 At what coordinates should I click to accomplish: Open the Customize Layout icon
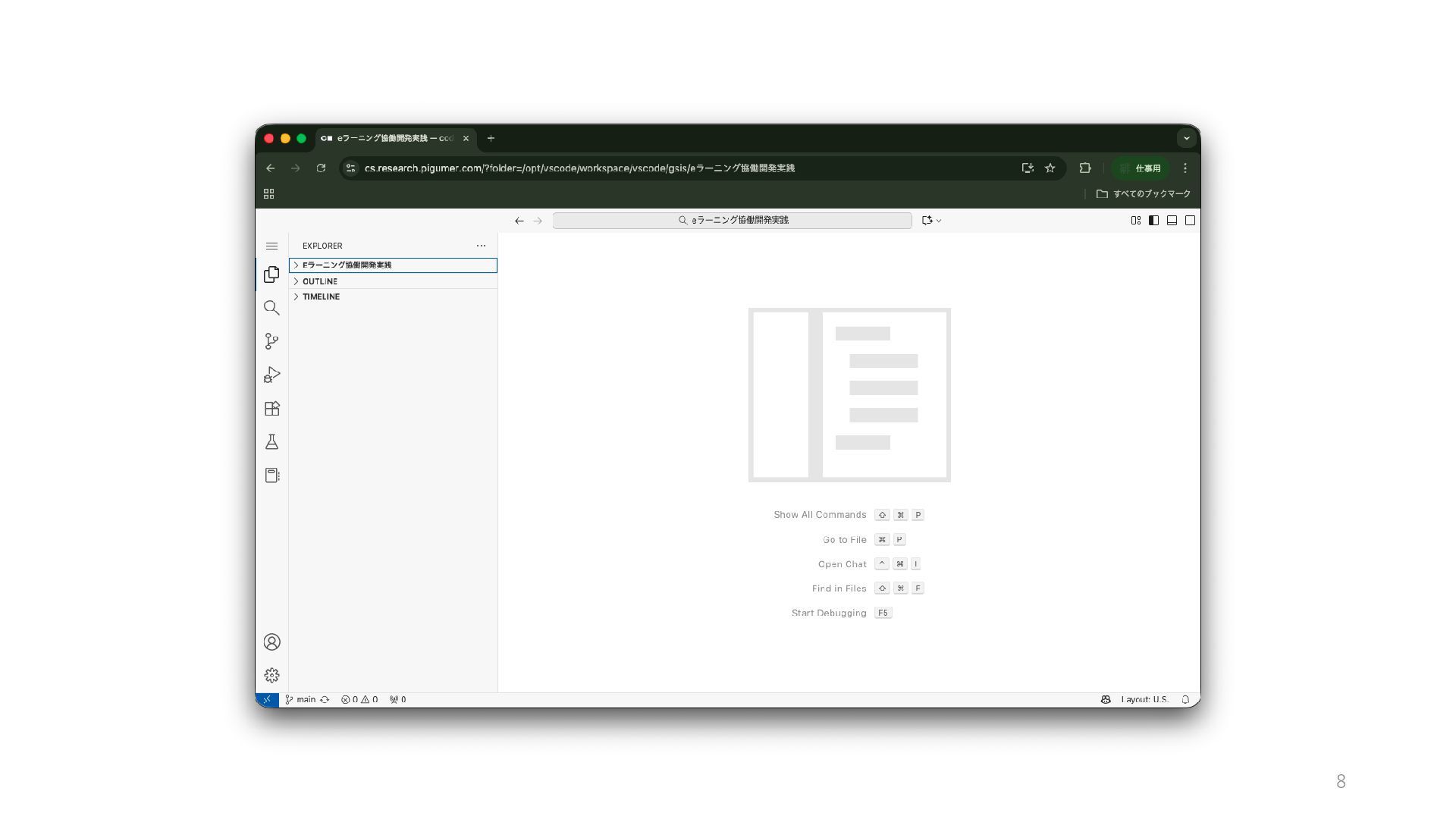point(1135,221)
